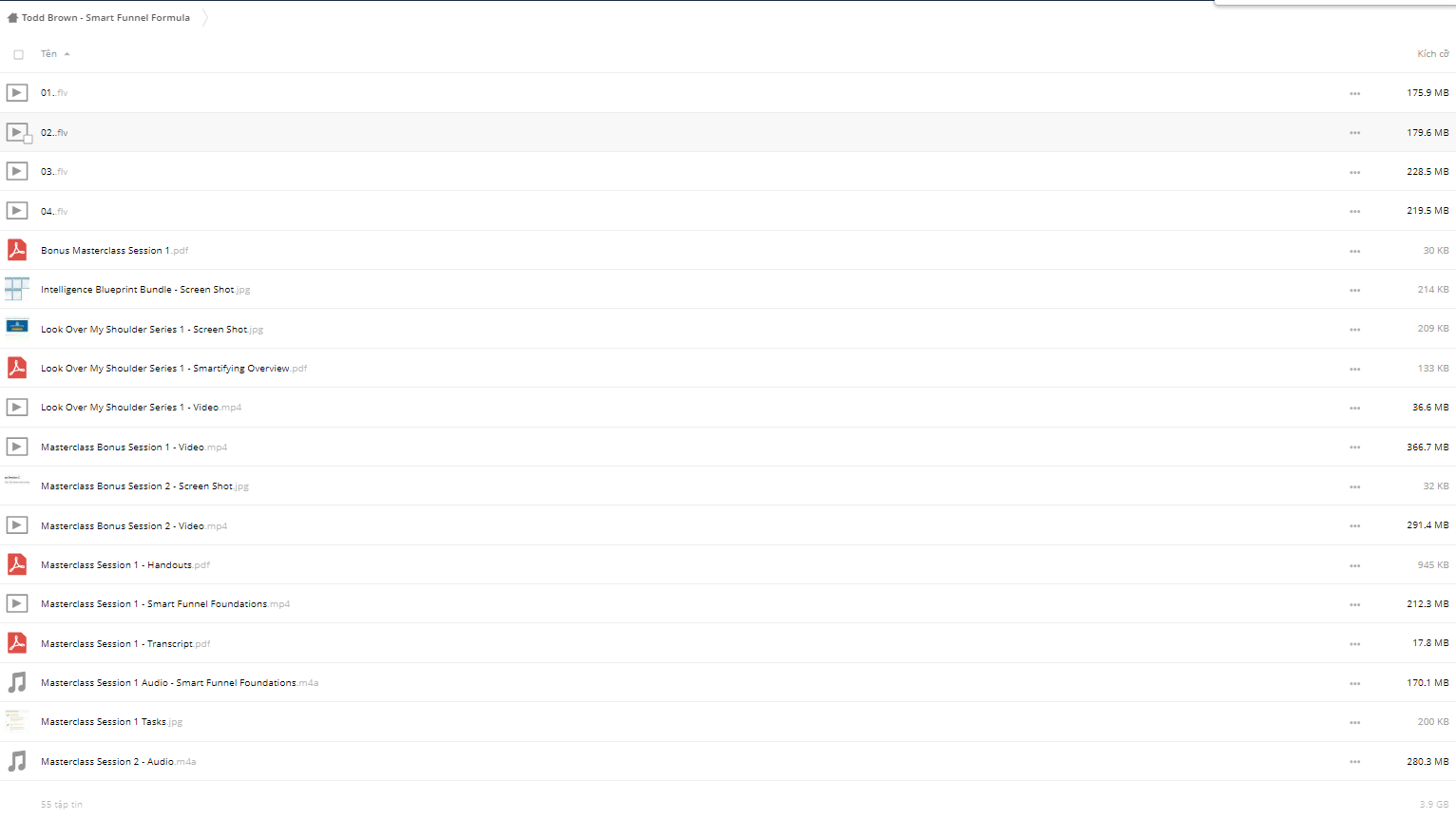Open Masterclass Session 1 - Smart Funnel Foundations.mp4
This screenshot has width=1456, height=819.
165,604
